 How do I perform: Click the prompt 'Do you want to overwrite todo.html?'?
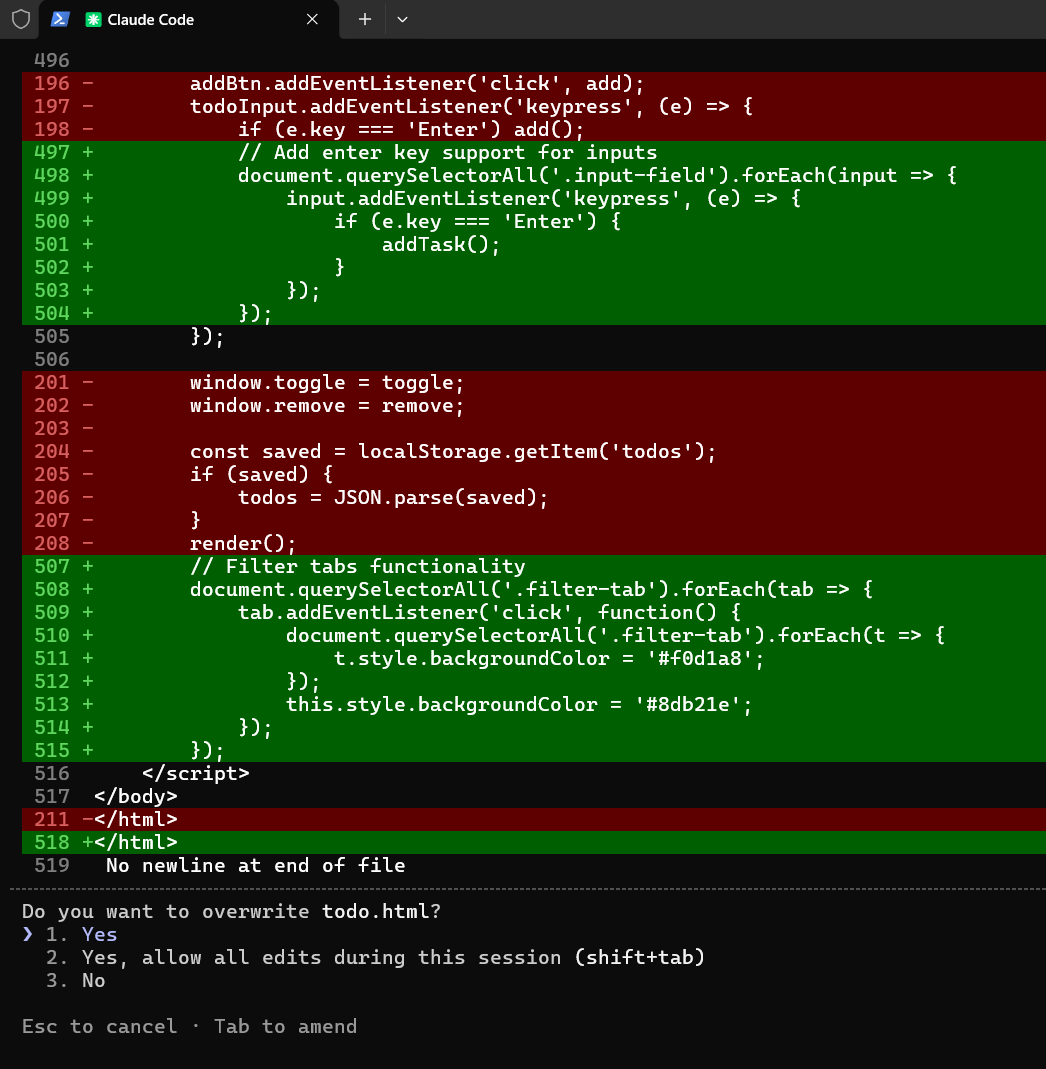(231, 911)
